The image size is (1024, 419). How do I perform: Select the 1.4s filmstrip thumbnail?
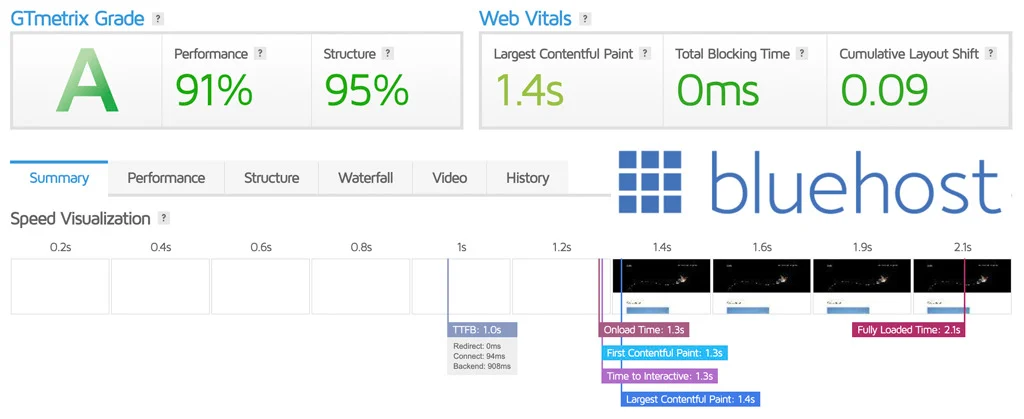click(661, 286)
